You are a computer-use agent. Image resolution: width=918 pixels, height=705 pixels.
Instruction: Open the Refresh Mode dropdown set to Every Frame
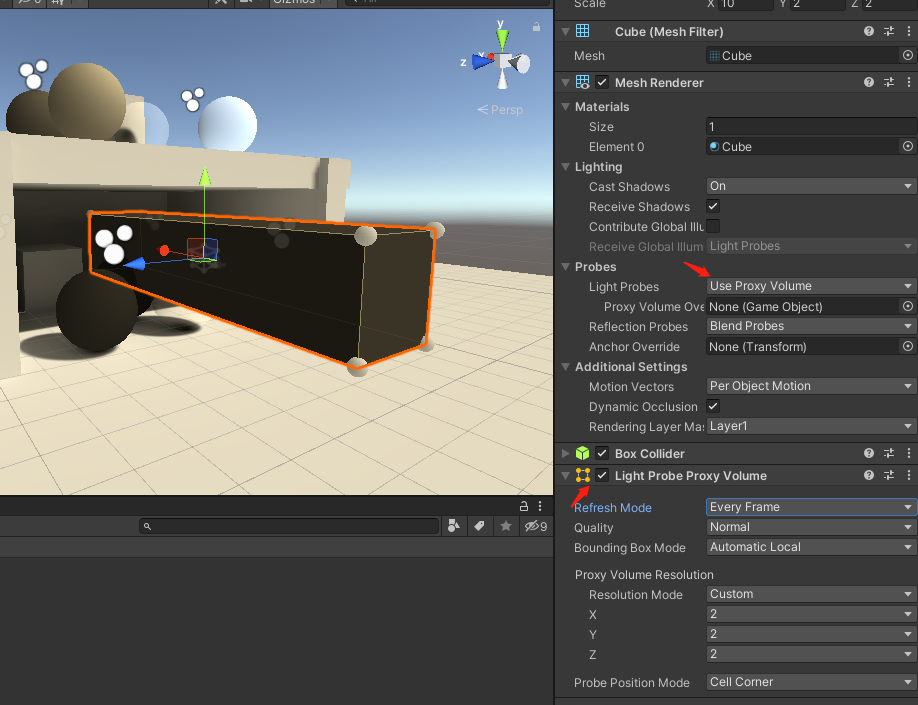810,507
